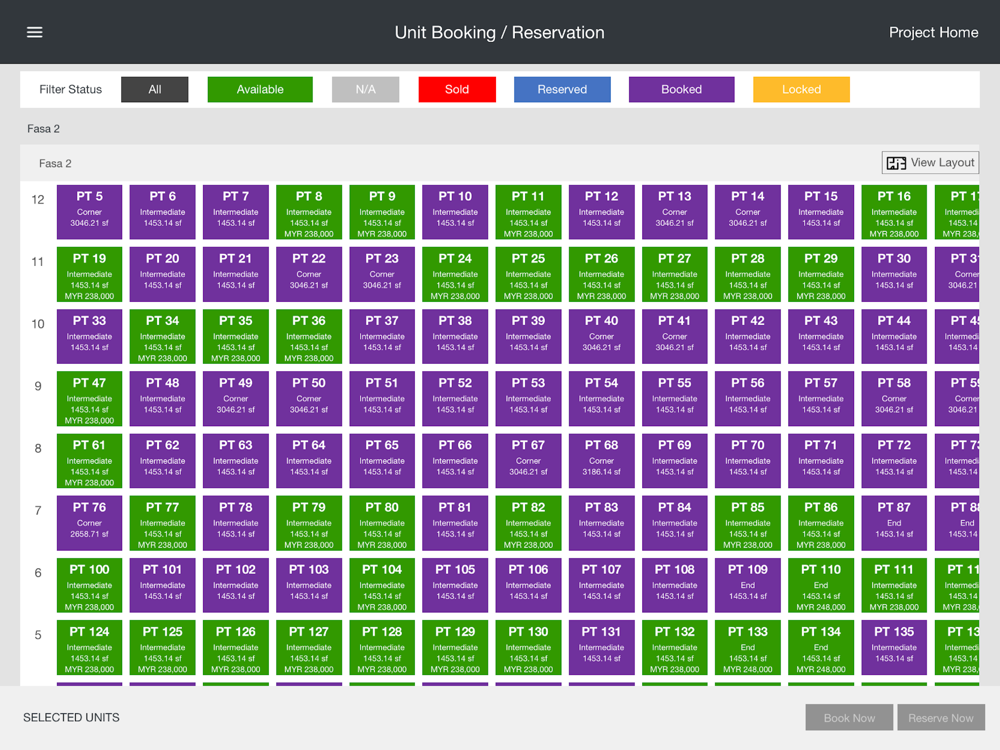Image resolution: width=1000 pixels, height=750 pixels.
Task: Filter units by Available status
Action: point(260,89)
